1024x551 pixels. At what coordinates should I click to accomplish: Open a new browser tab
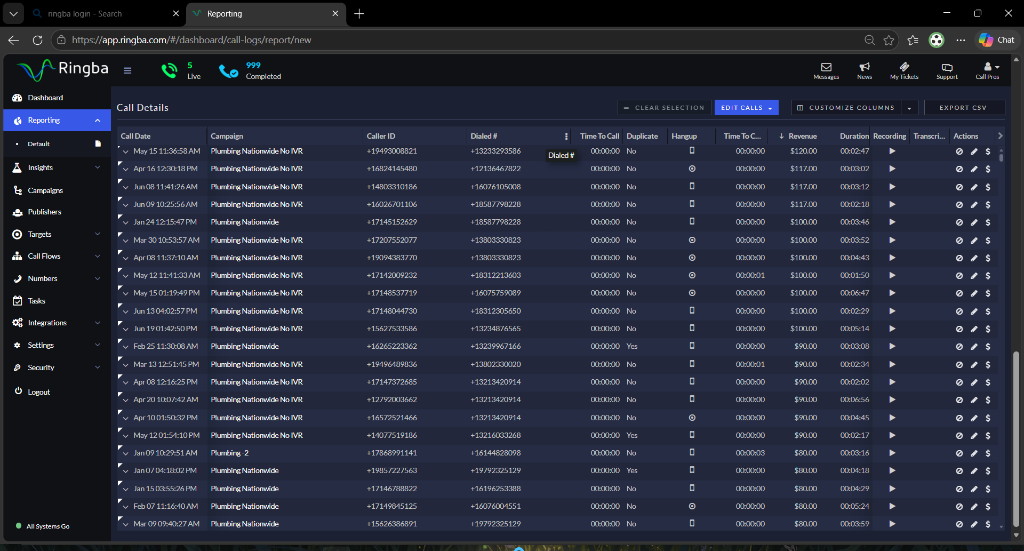point(359,14)
